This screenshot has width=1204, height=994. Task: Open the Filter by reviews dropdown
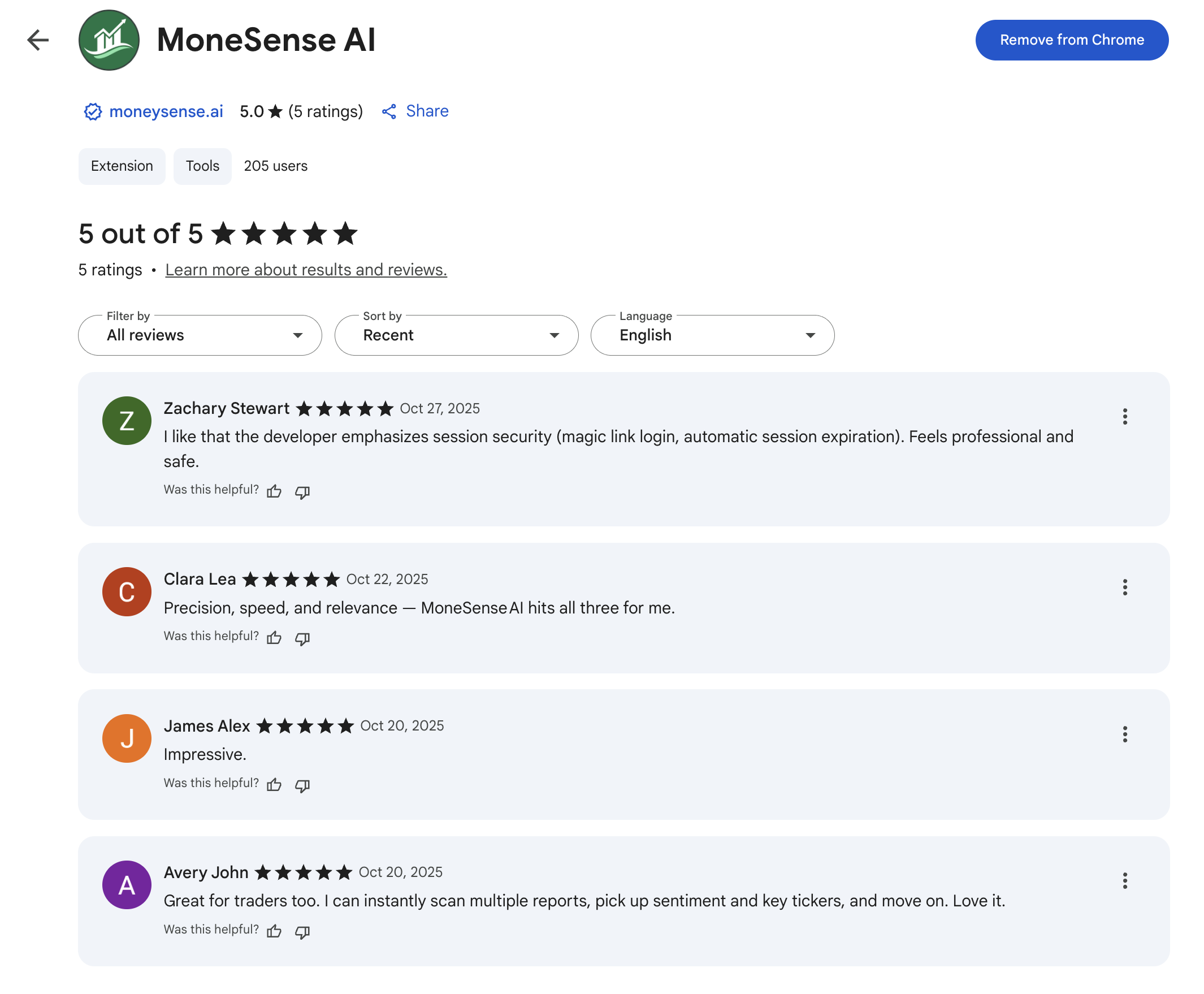point(198,335)
